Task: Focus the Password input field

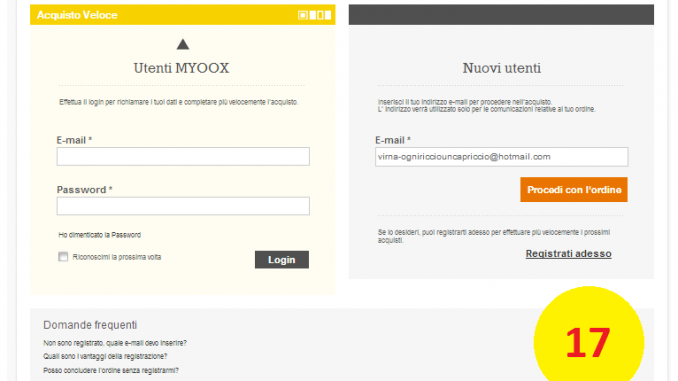Action: [x=183, y=206]
